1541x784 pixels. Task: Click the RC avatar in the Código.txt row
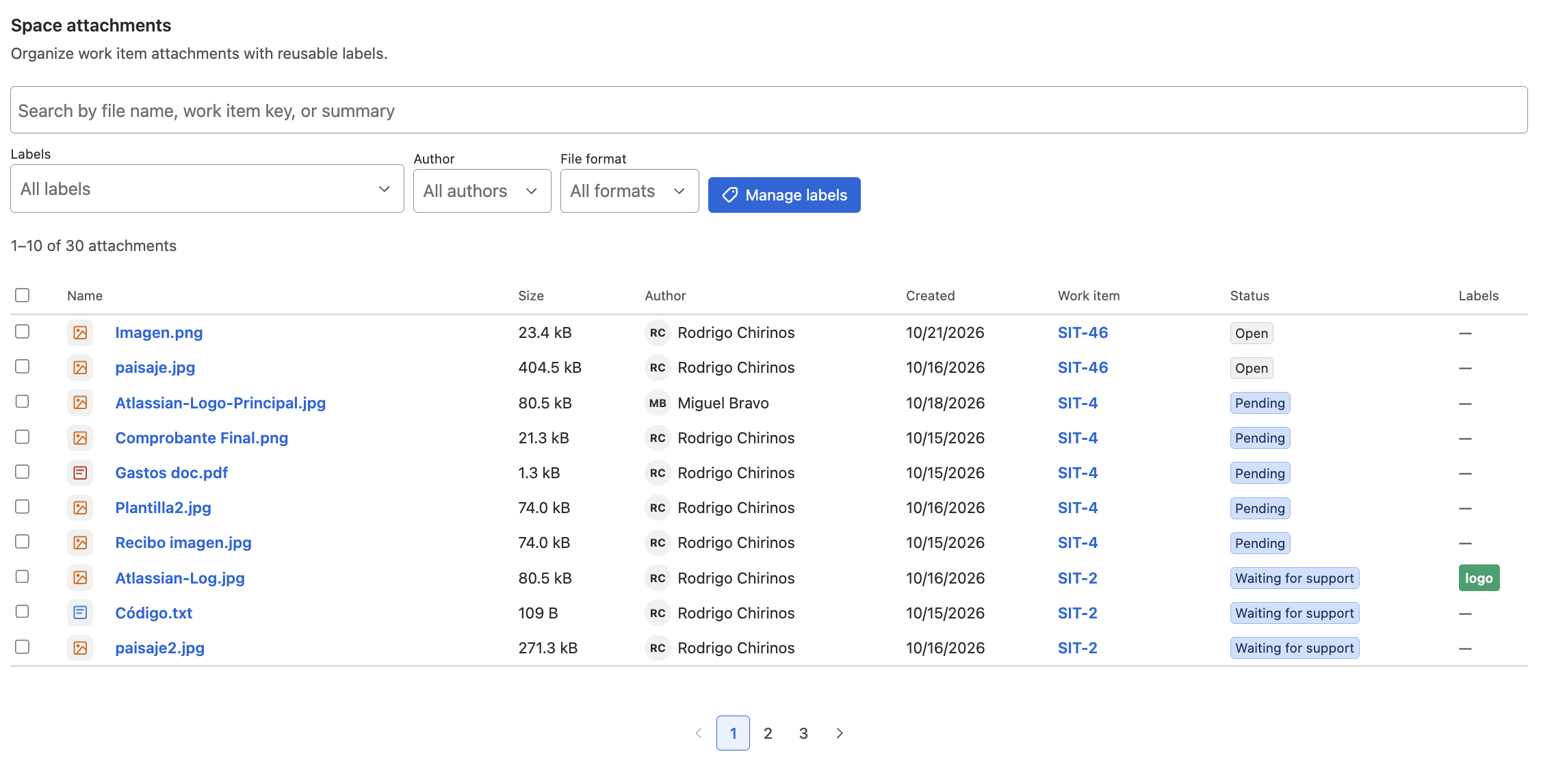pos(658,613)
